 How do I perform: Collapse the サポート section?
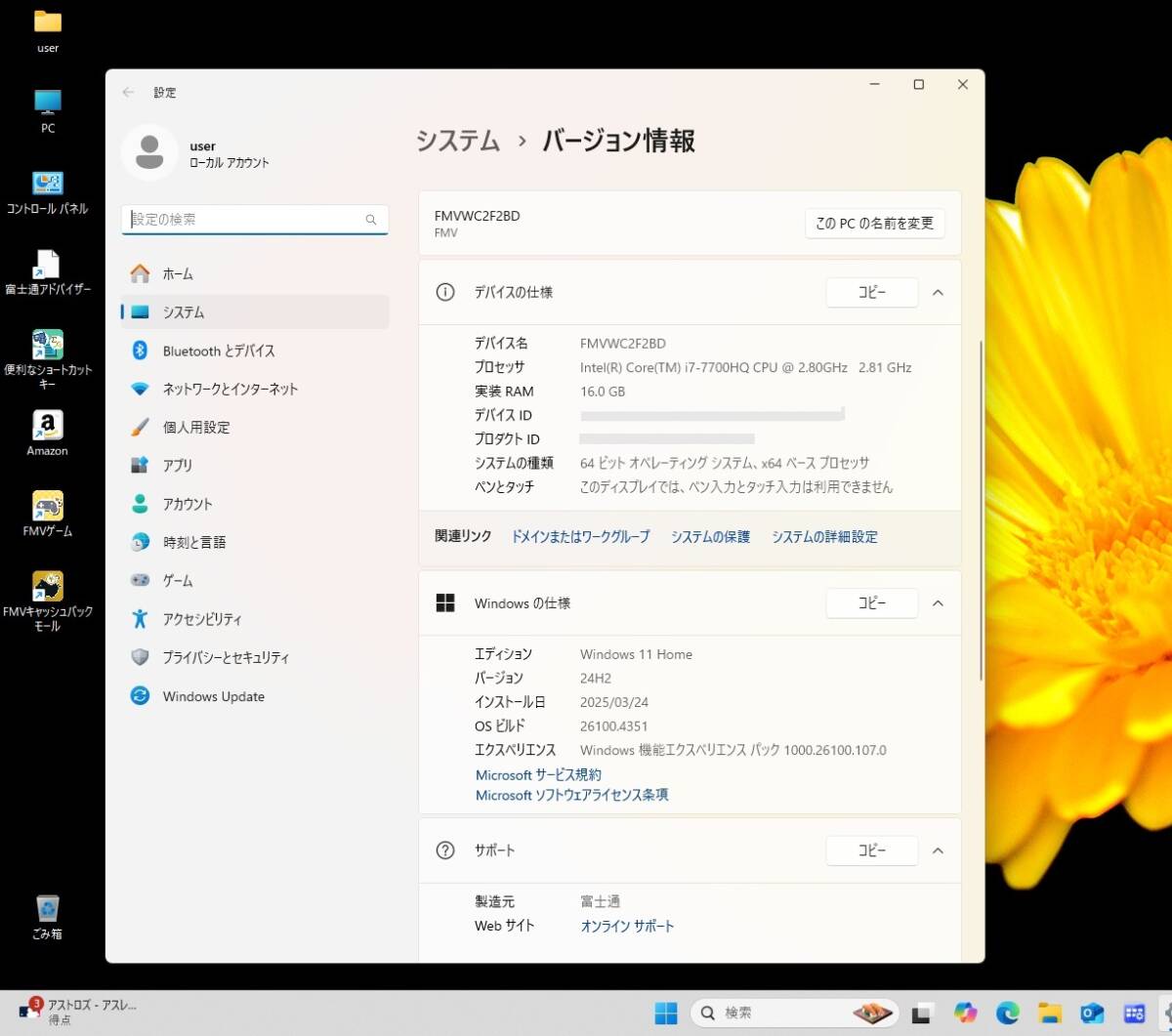938,850
